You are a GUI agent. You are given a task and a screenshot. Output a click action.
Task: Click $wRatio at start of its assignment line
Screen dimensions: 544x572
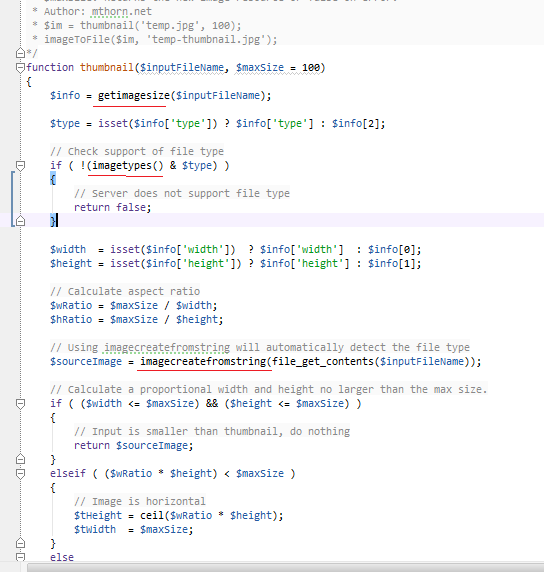[x=71, y=305]
